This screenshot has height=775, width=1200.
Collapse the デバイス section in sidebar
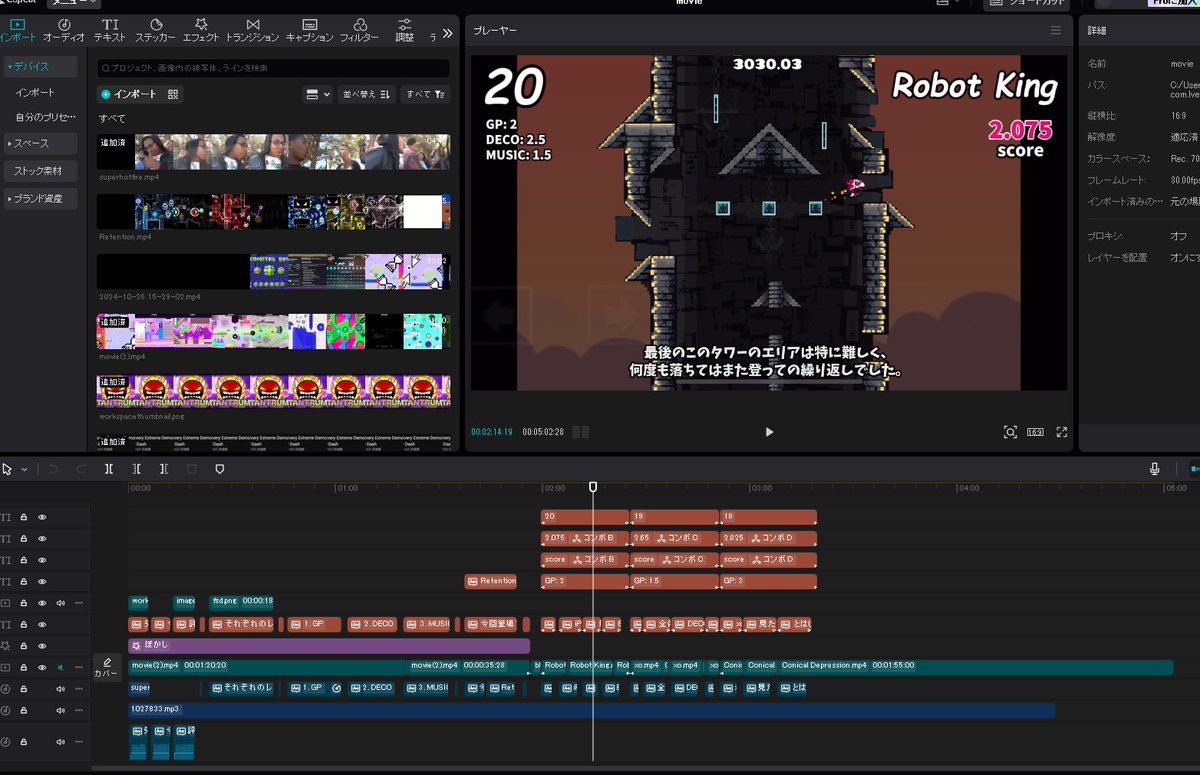(41, 67)
